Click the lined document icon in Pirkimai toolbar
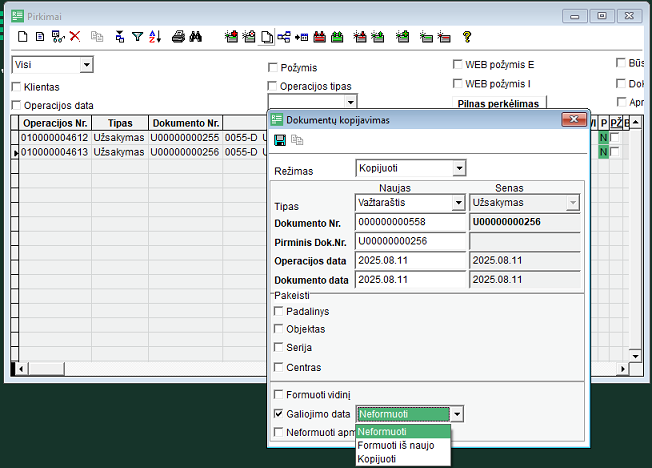Viewport: 652px width, 468px height. [x=40, y=37]
